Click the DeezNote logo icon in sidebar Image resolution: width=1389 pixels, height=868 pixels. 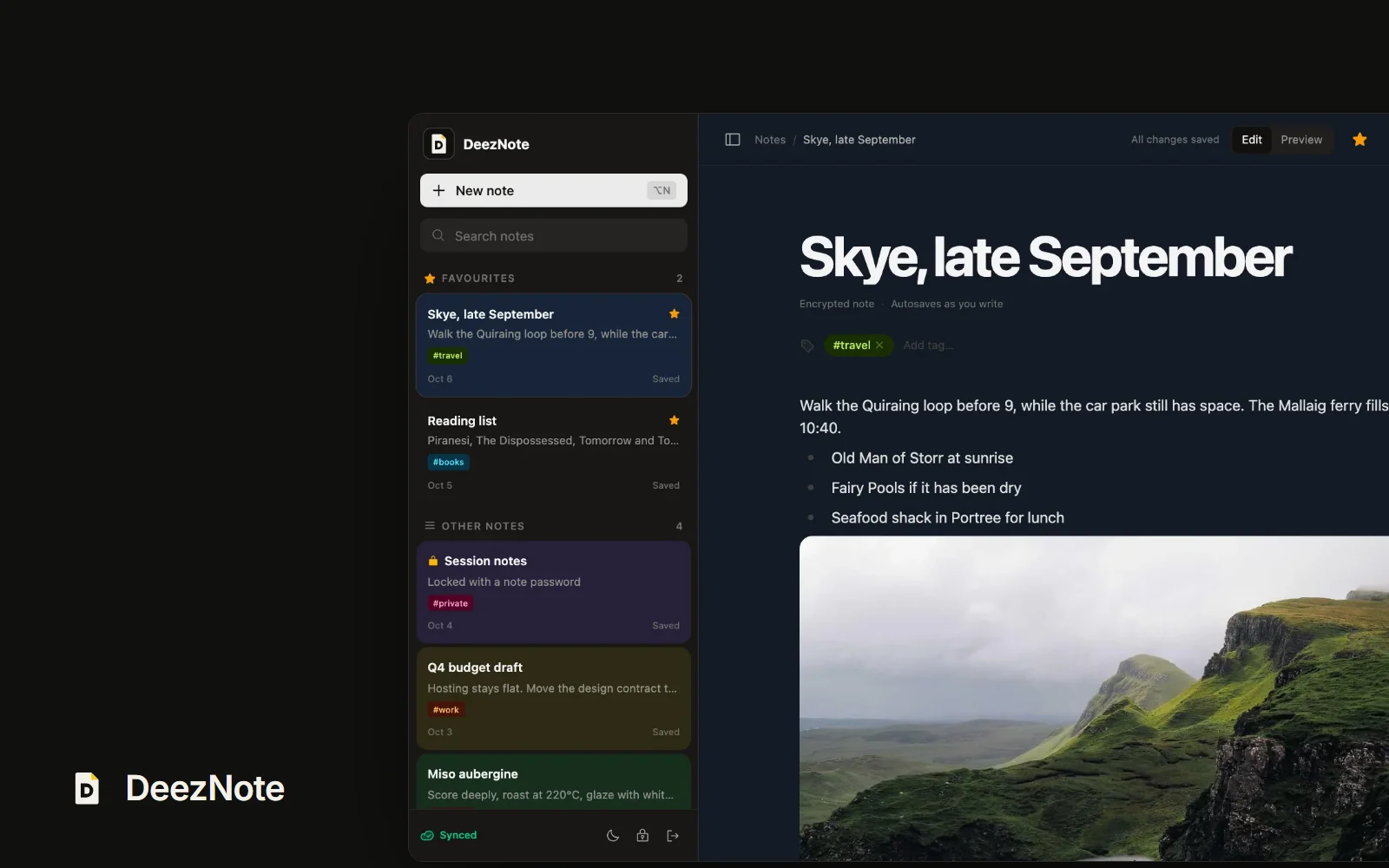pos(438,144)
